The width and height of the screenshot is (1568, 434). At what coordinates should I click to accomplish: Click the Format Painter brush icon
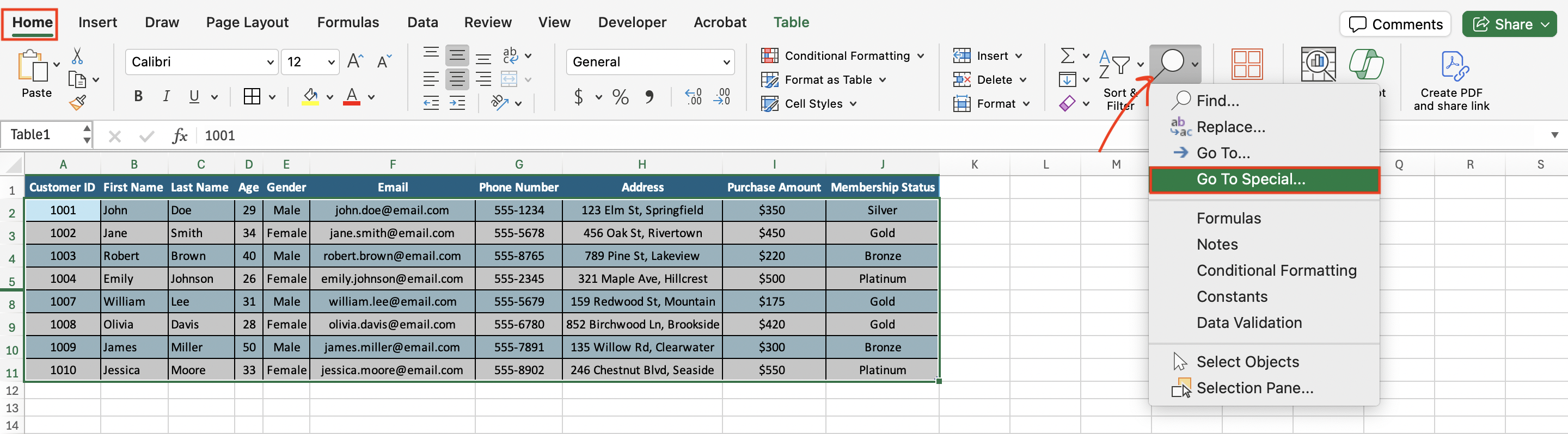click(77, 103)
